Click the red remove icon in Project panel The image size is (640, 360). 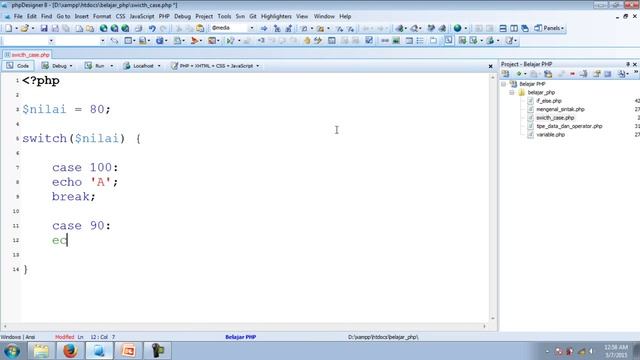572,74
